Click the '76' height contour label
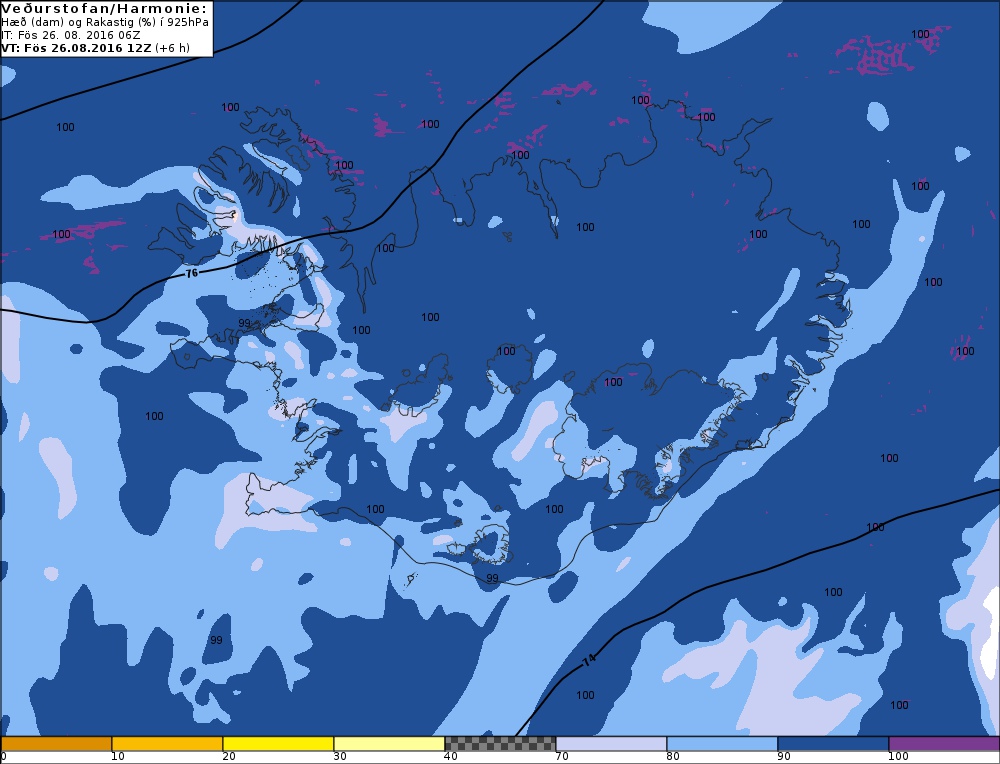Screen dimensions: 1000x764 point(191,273)
